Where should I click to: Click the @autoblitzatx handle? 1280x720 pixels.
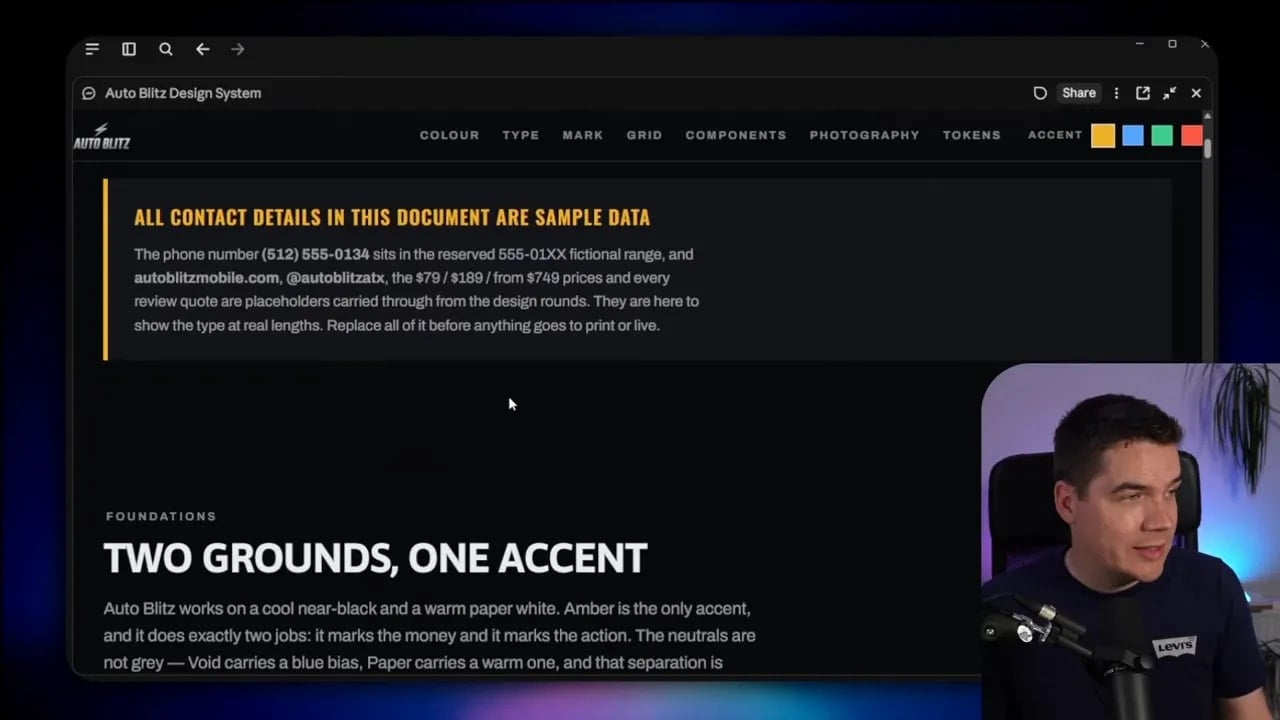pyautogui.click(x=335, y=278)
